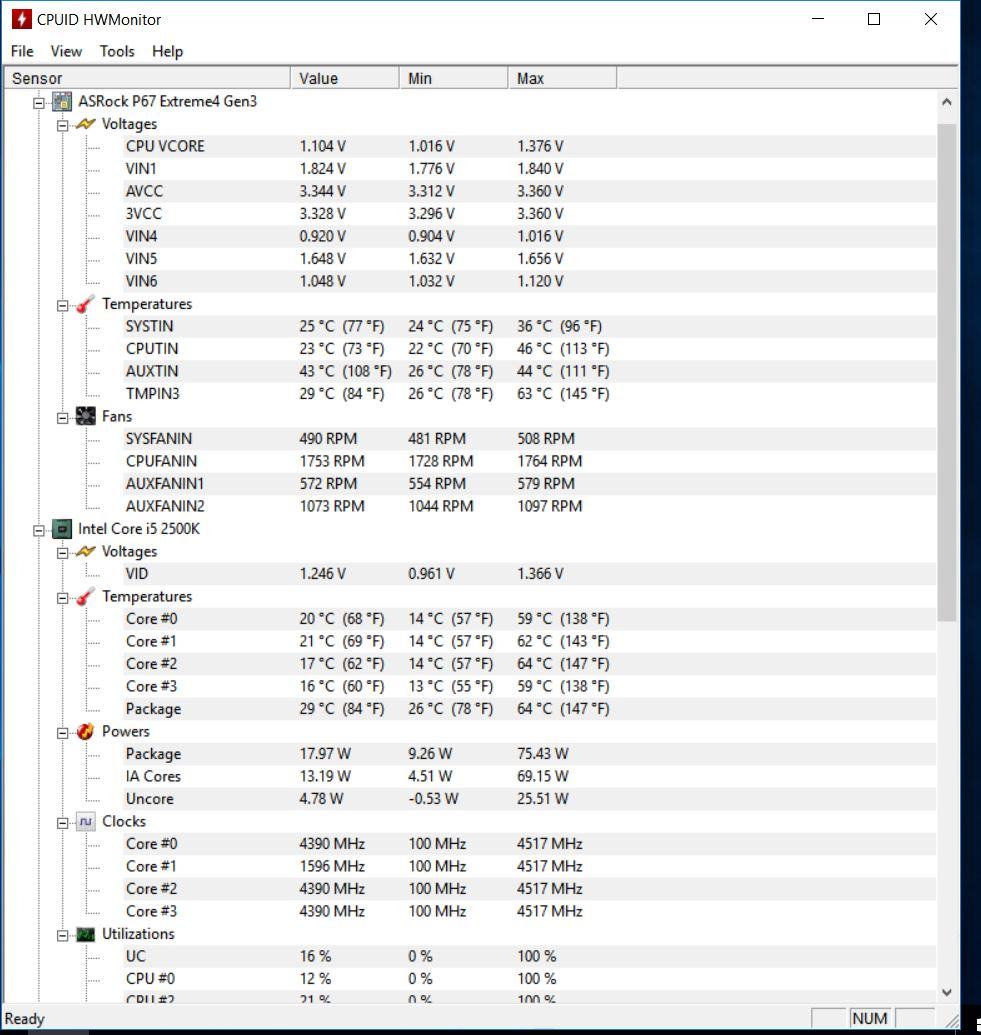Click the scrollbar down arrow
Viewport: 981px width, 1035px height.
947,992
